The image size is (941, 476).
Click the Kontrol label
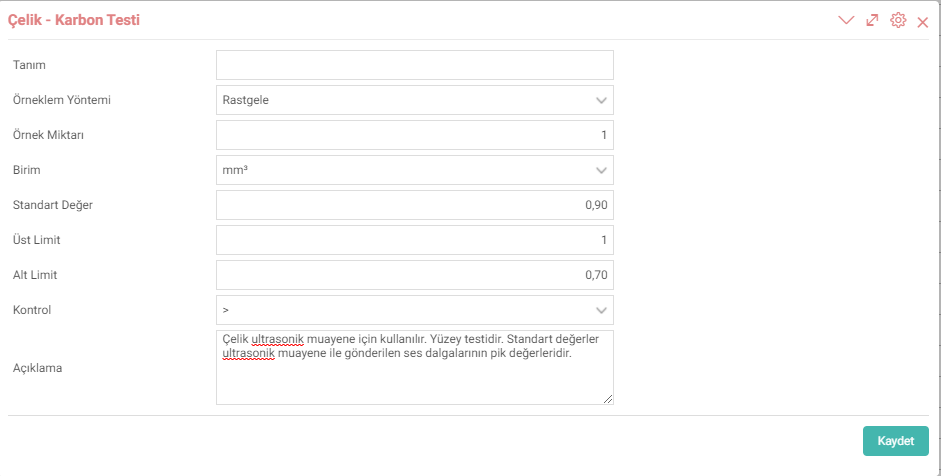click(32, 310)
